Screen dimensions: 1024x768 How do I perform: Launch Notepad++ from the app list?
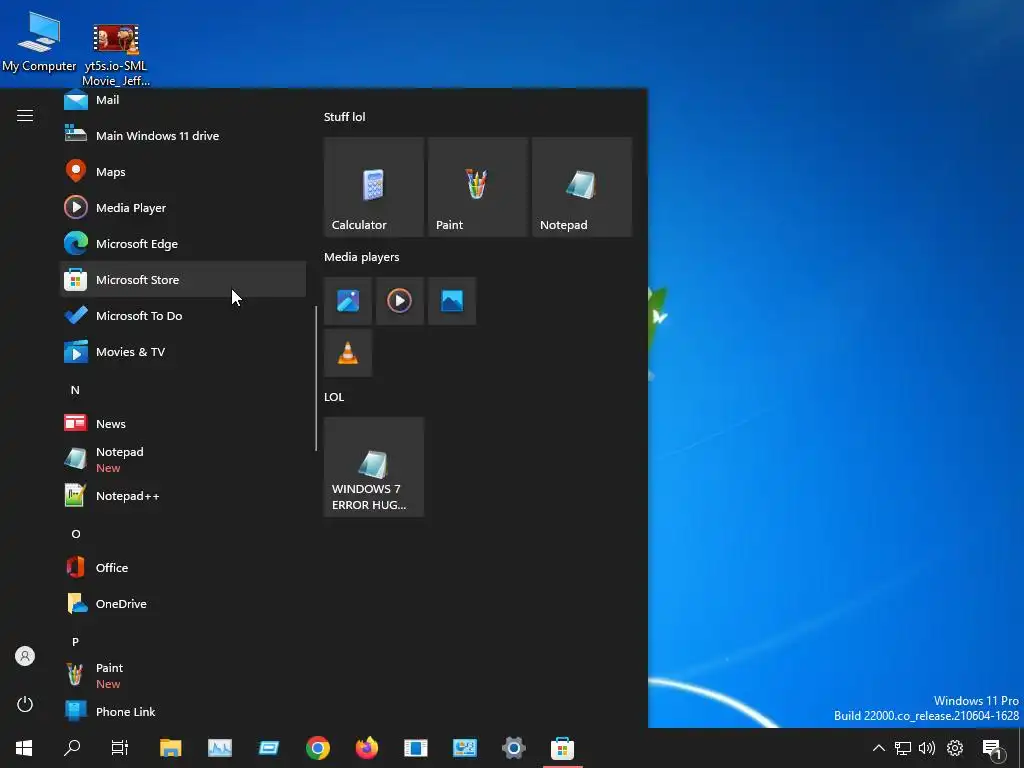(x=183, y=496)
